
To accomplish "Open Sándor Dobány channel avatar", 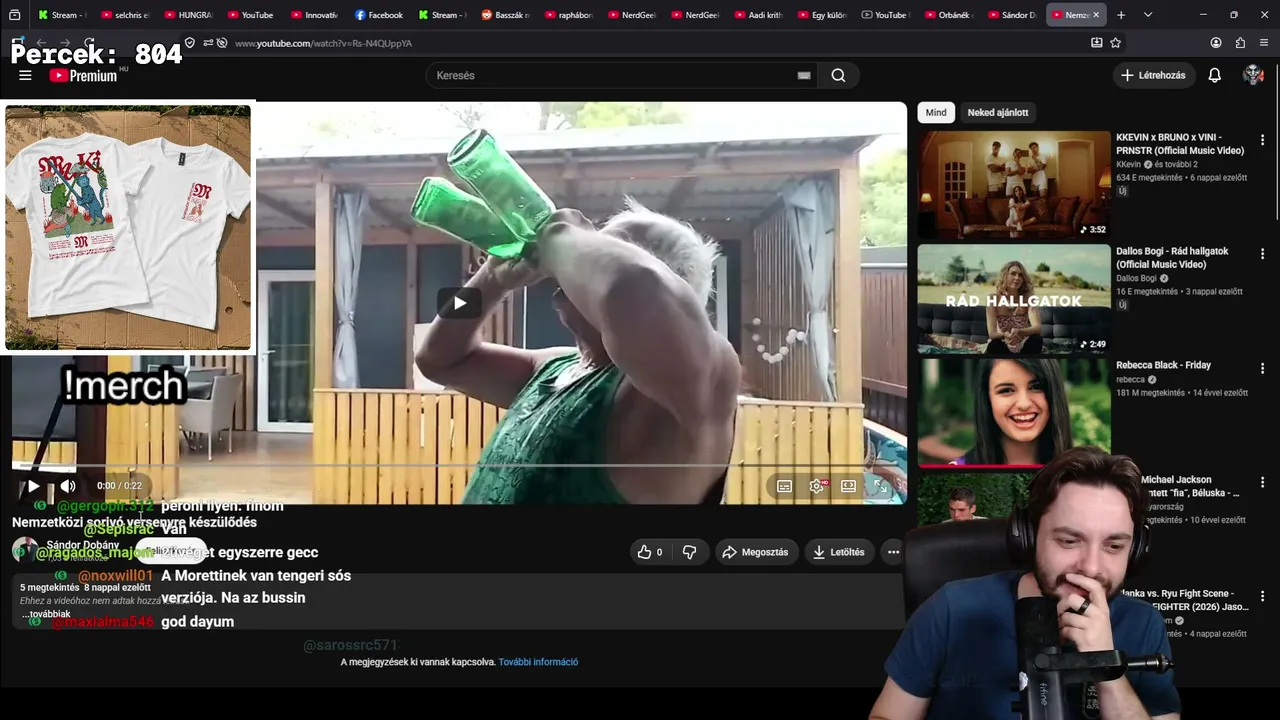I will point(24,550).
